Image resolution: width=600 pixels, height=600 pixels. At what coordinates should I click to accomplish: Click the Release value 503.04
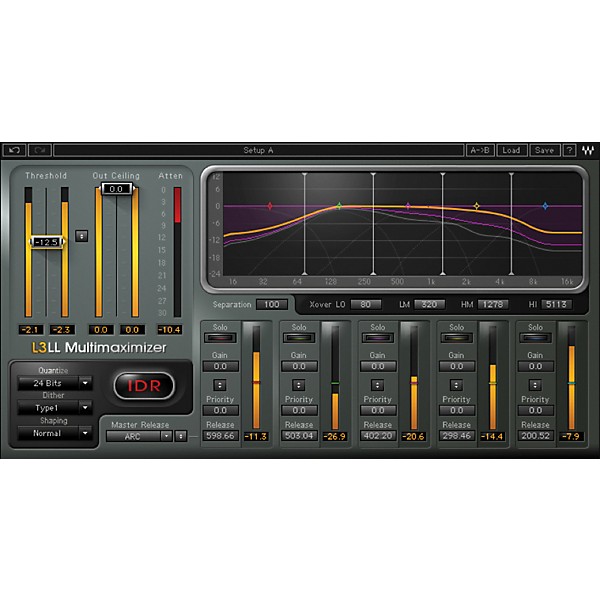click(x=299, y=435)
